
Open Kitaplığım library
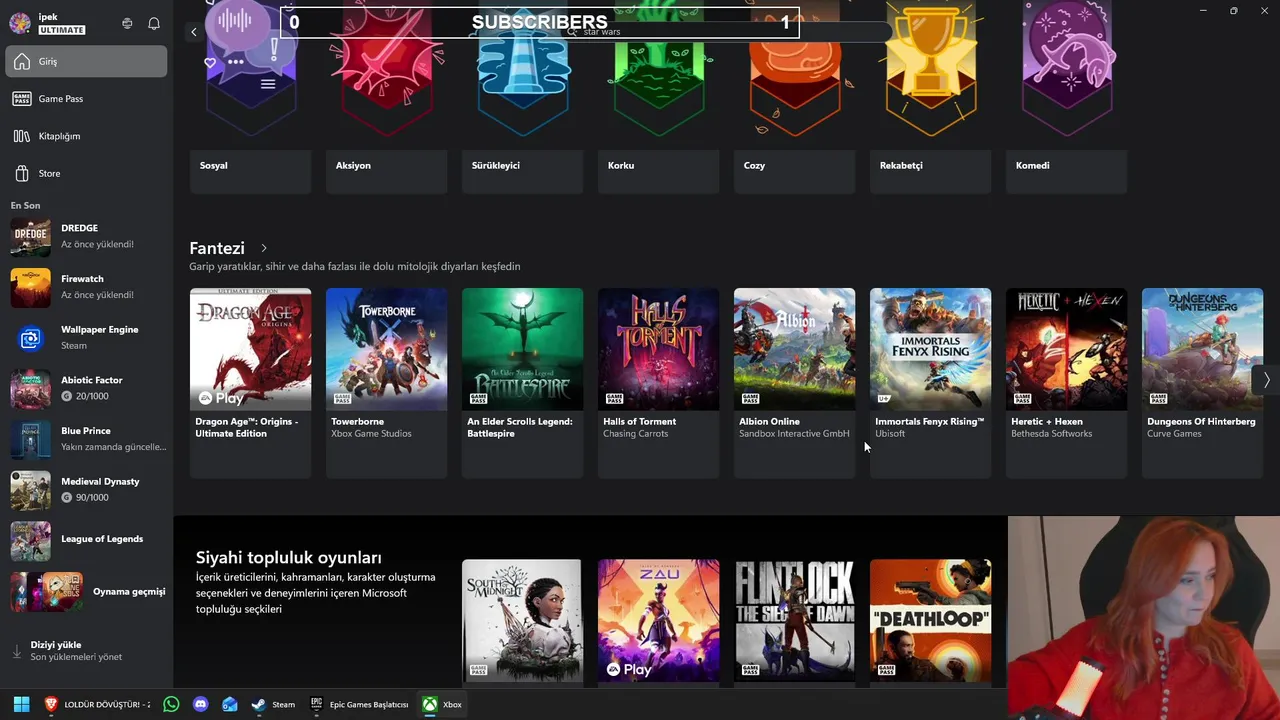click(x=86, y=136)
